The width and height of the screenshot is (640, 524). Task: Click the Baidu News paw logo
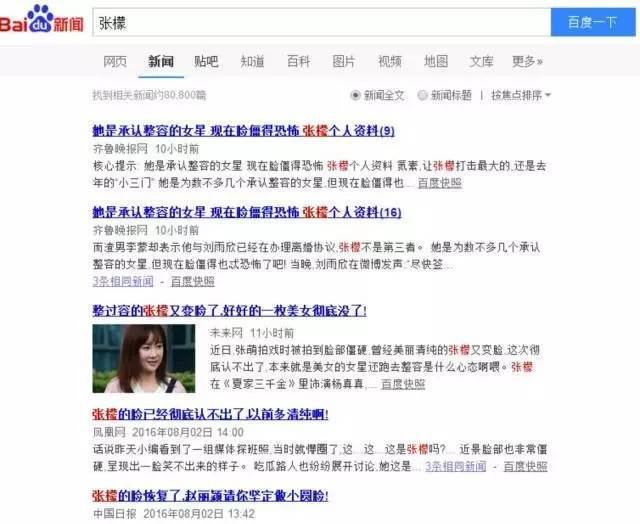[41, 19]
